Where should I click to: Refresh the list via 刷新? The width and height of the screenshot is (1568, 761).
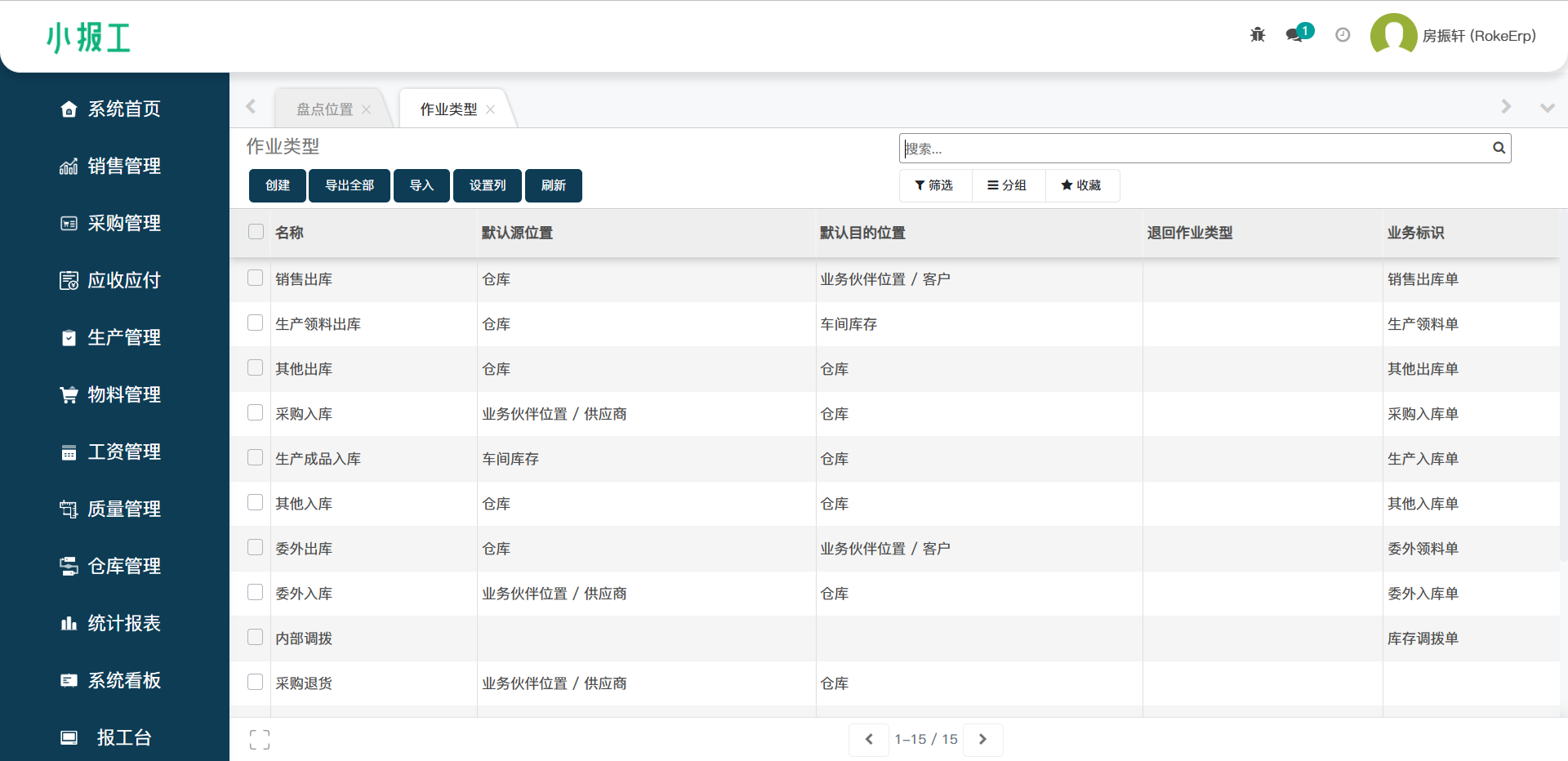click(553, 185)
